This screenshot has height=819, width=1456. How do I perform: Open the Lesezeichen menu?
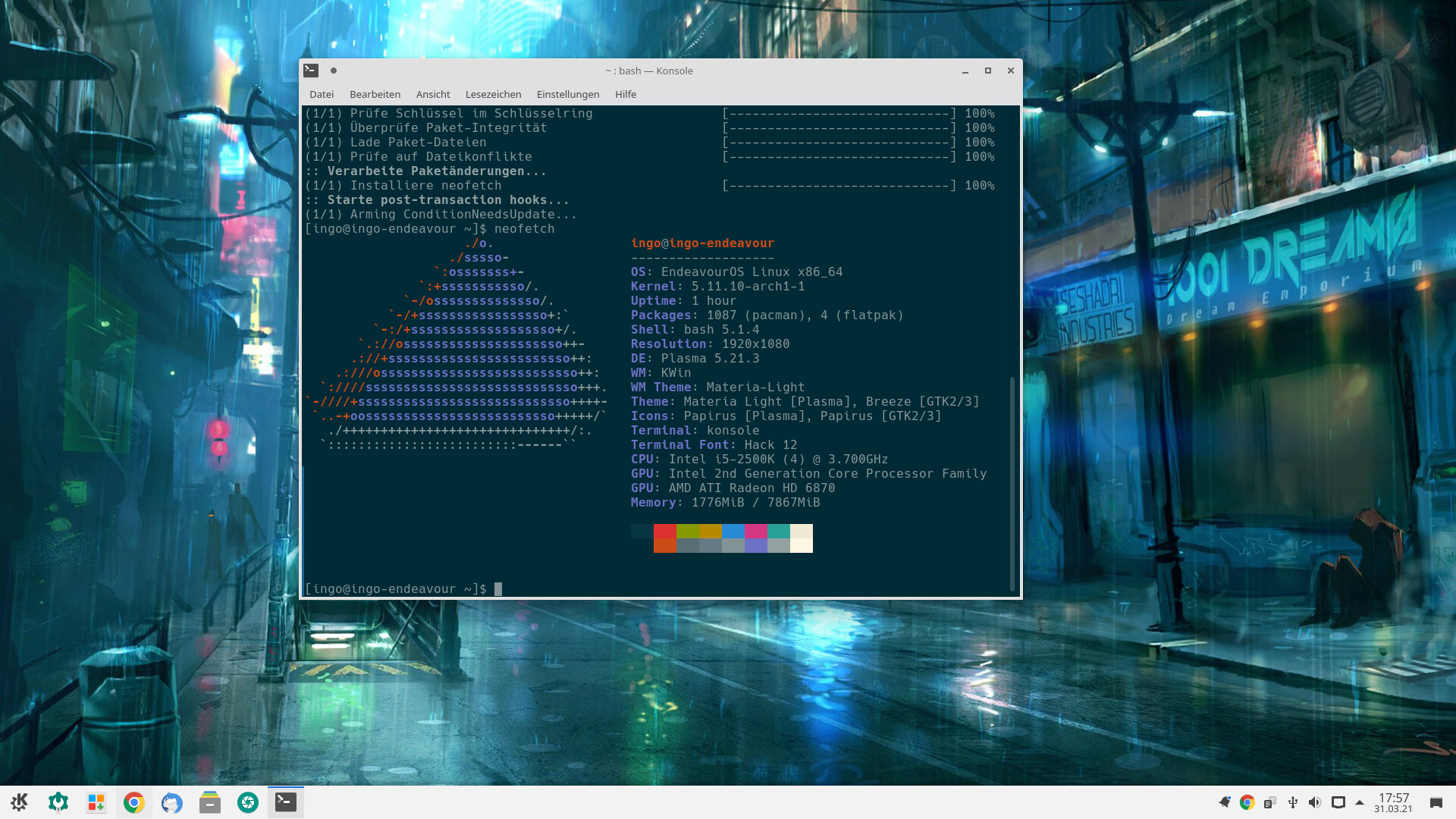[x=492, y=94]
